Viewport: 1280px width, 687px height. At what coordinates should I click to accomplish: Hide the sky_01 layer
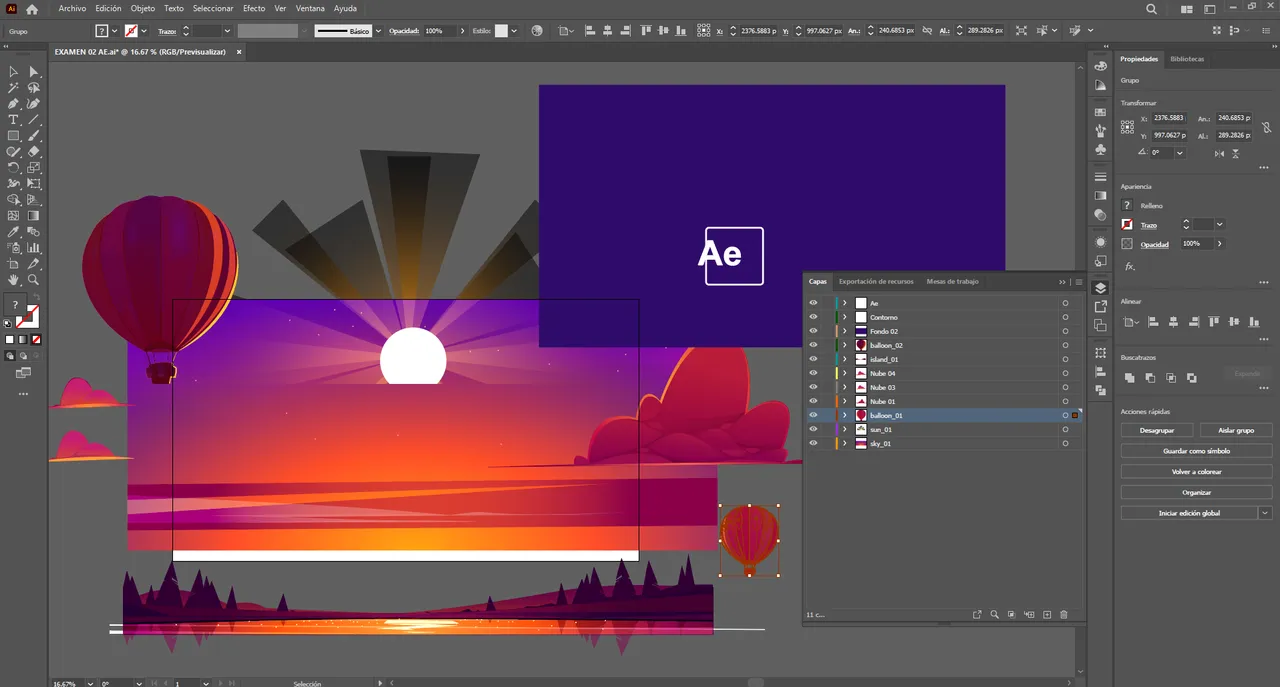tap(813, 443)
